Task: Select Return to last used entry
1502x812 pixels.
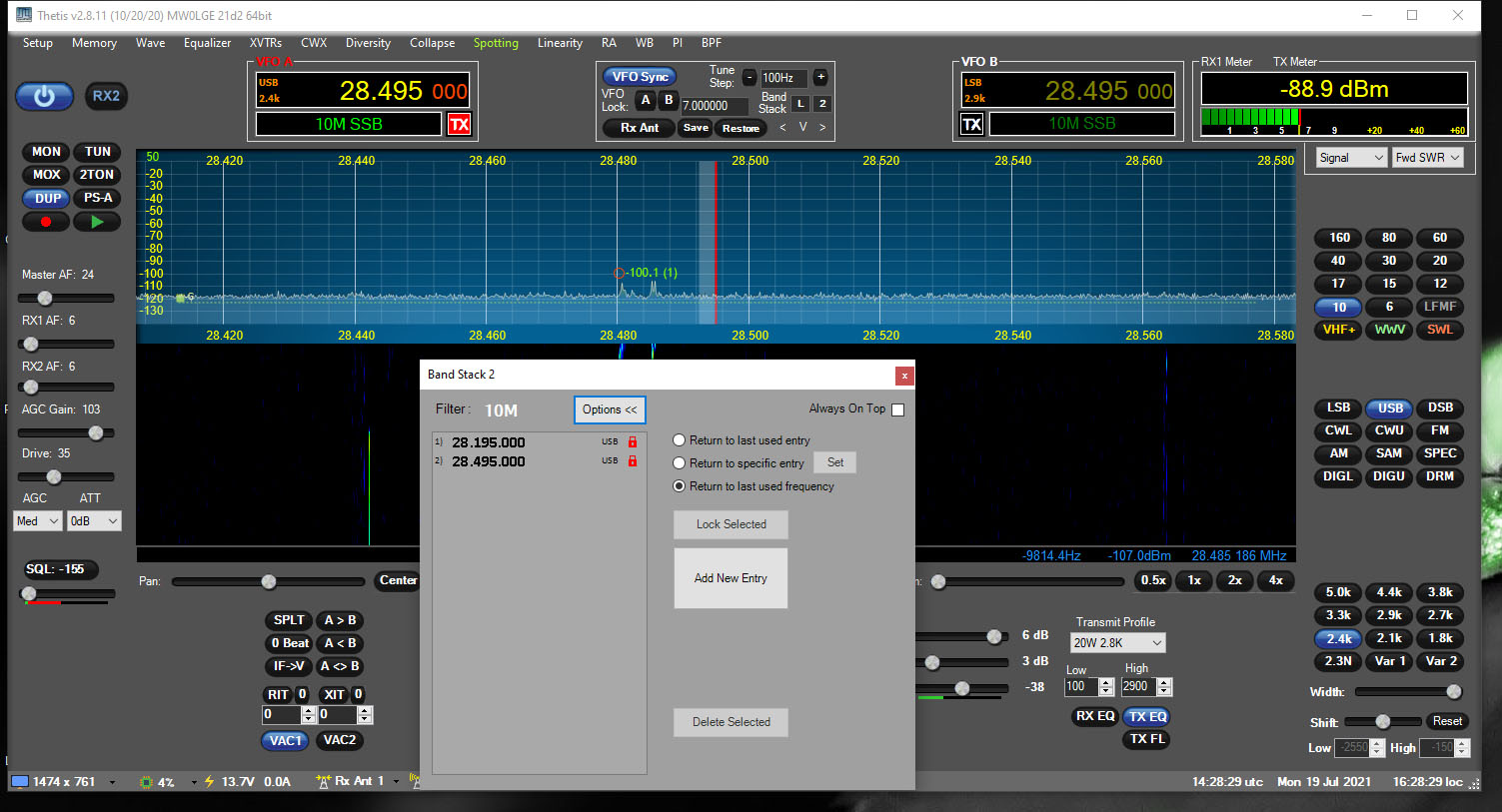Action: coord(680,440)
